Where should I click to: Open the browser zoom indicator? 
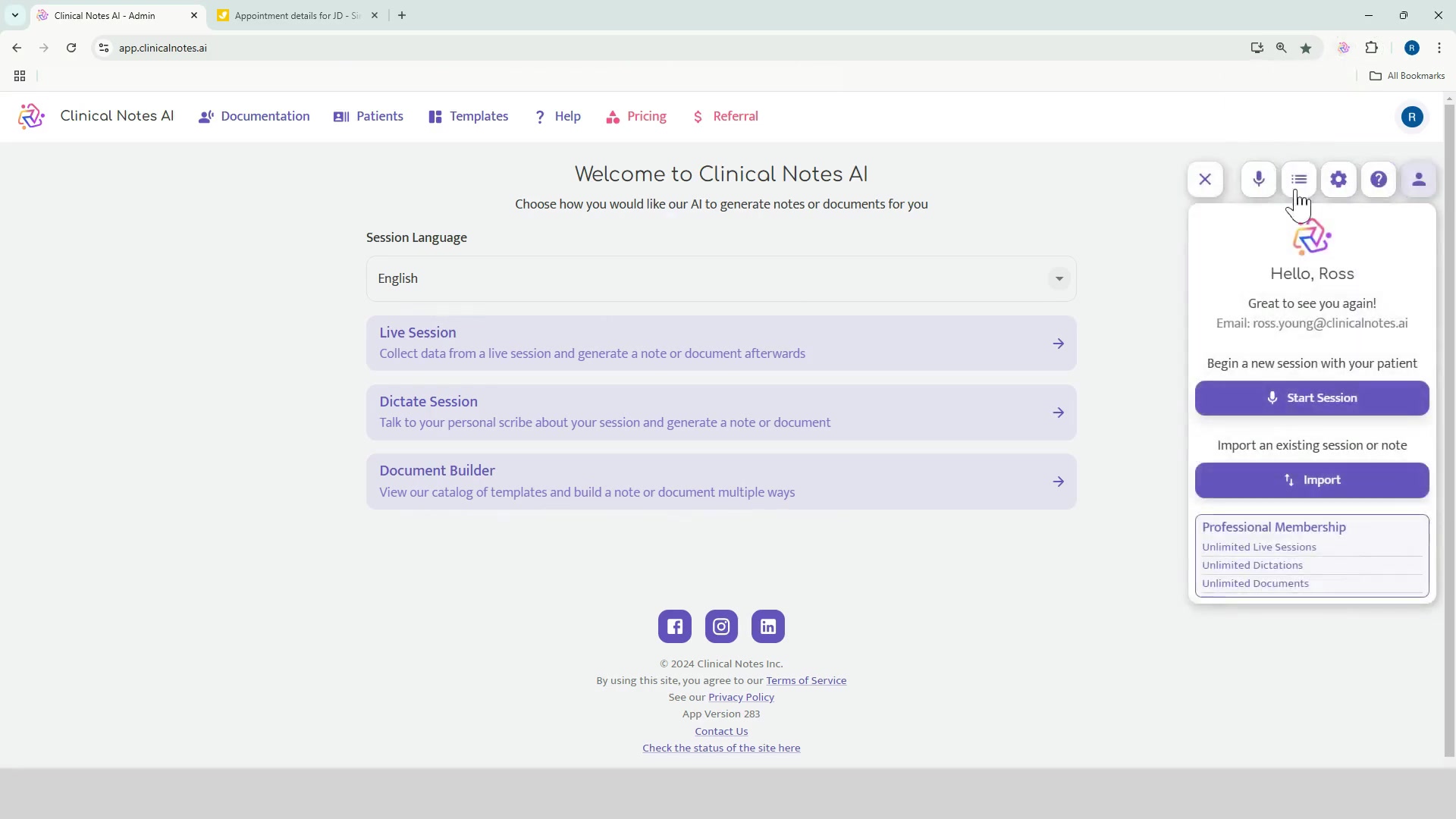coord(1282,48)
